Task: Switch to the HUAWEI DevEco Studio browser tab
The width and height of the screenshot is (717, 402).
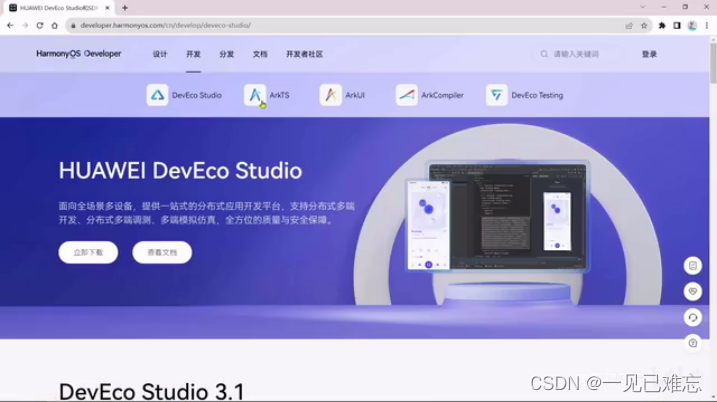Action: click(59, 8)
